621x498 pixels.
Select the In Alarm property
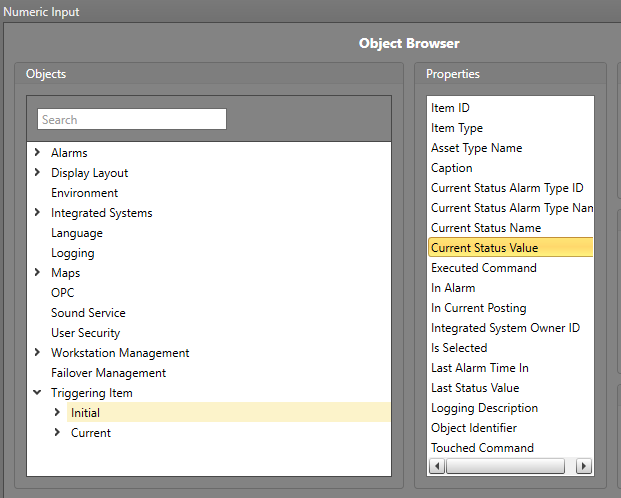tap(453, 288)
